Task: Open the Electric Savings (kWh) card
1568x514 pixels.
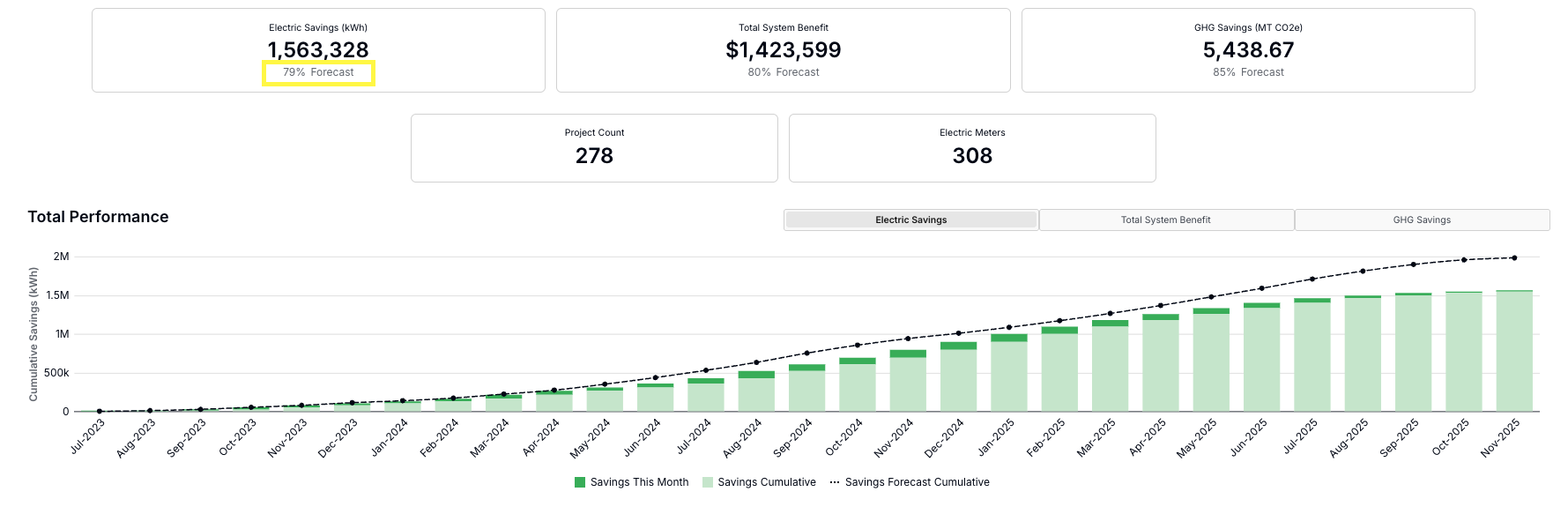Action: click(x=318, y=50)
